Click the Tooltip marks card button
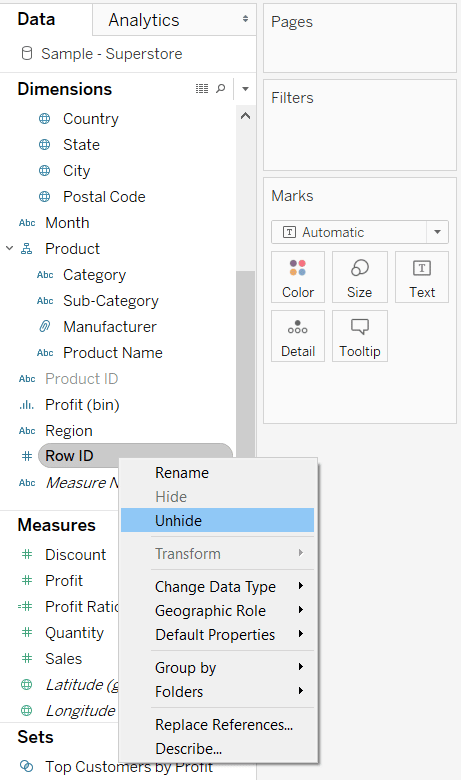Screen dimensions: 461x780 (360, 336)
